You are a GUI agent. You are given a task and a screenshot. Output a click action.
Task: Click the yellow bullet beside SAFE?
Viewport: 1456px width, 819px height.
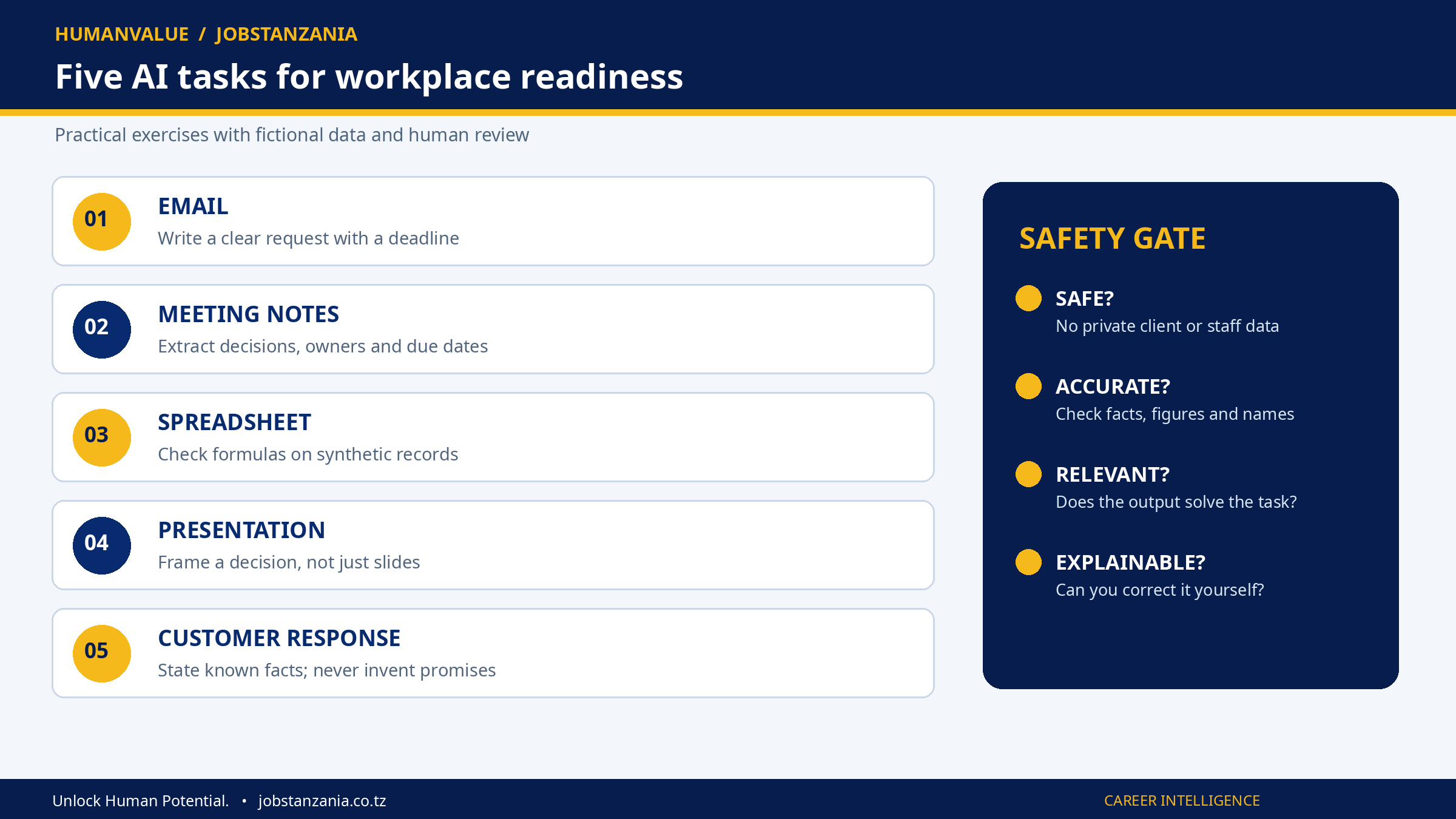click(x=1028, y=298)
